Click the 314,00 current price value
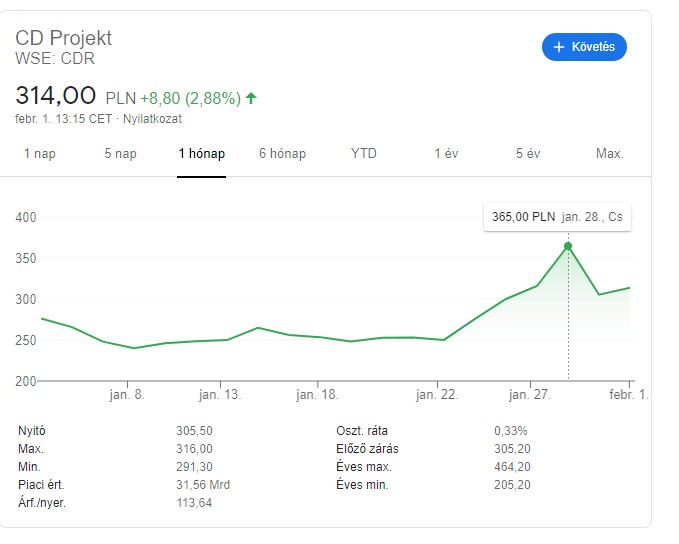Screen dimensions: 679x544 point(56,96)
